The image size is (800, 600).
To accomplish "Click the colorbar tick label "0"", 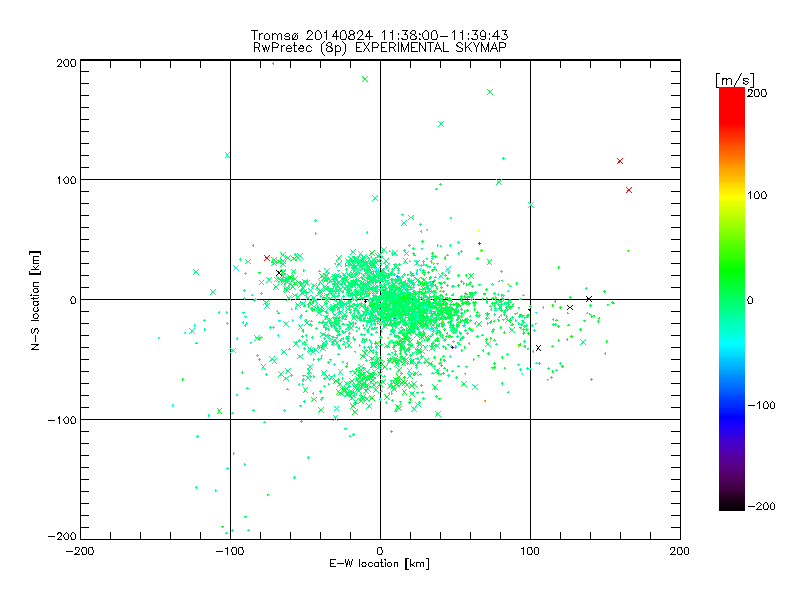I will click(750, 300).
